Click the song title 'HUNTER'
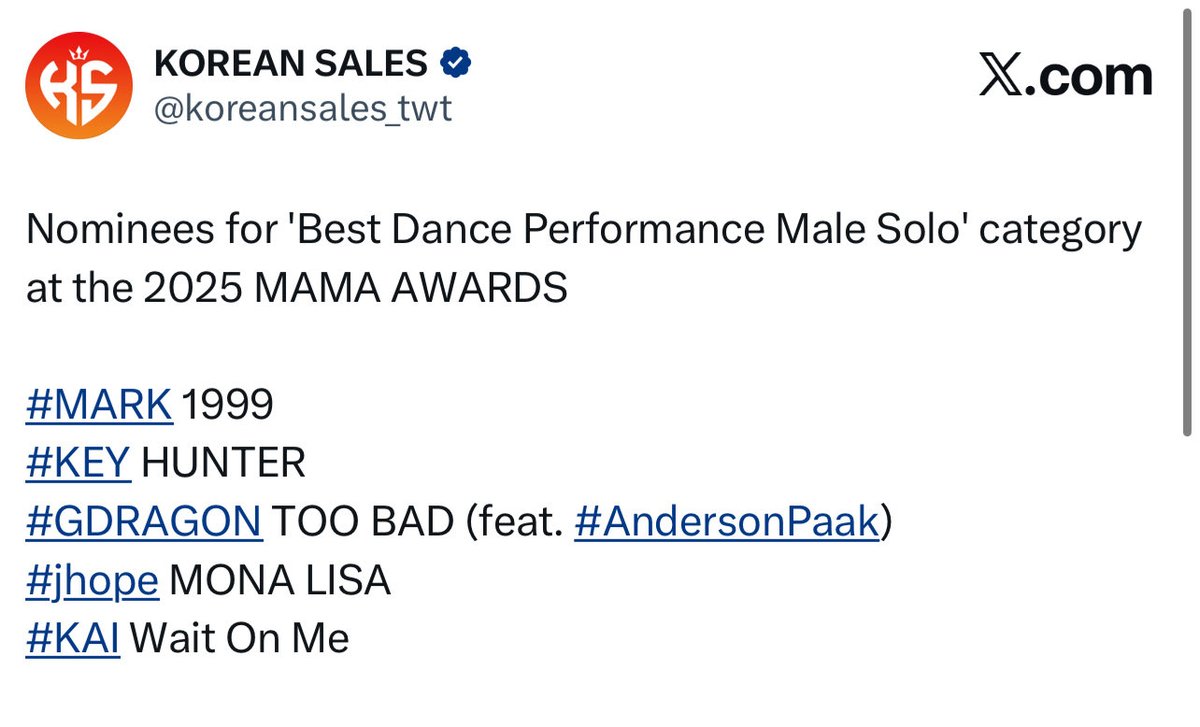Screen dimensions: 1200x727 224,463
